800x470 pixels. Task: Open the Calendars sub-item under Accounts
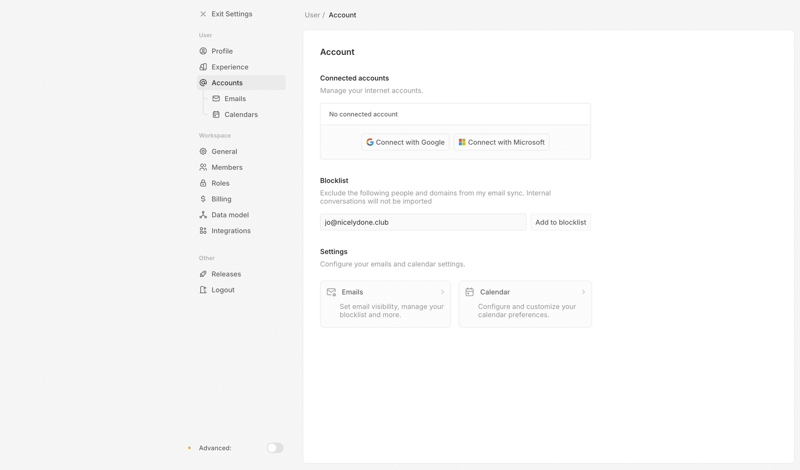coord(247,114)
